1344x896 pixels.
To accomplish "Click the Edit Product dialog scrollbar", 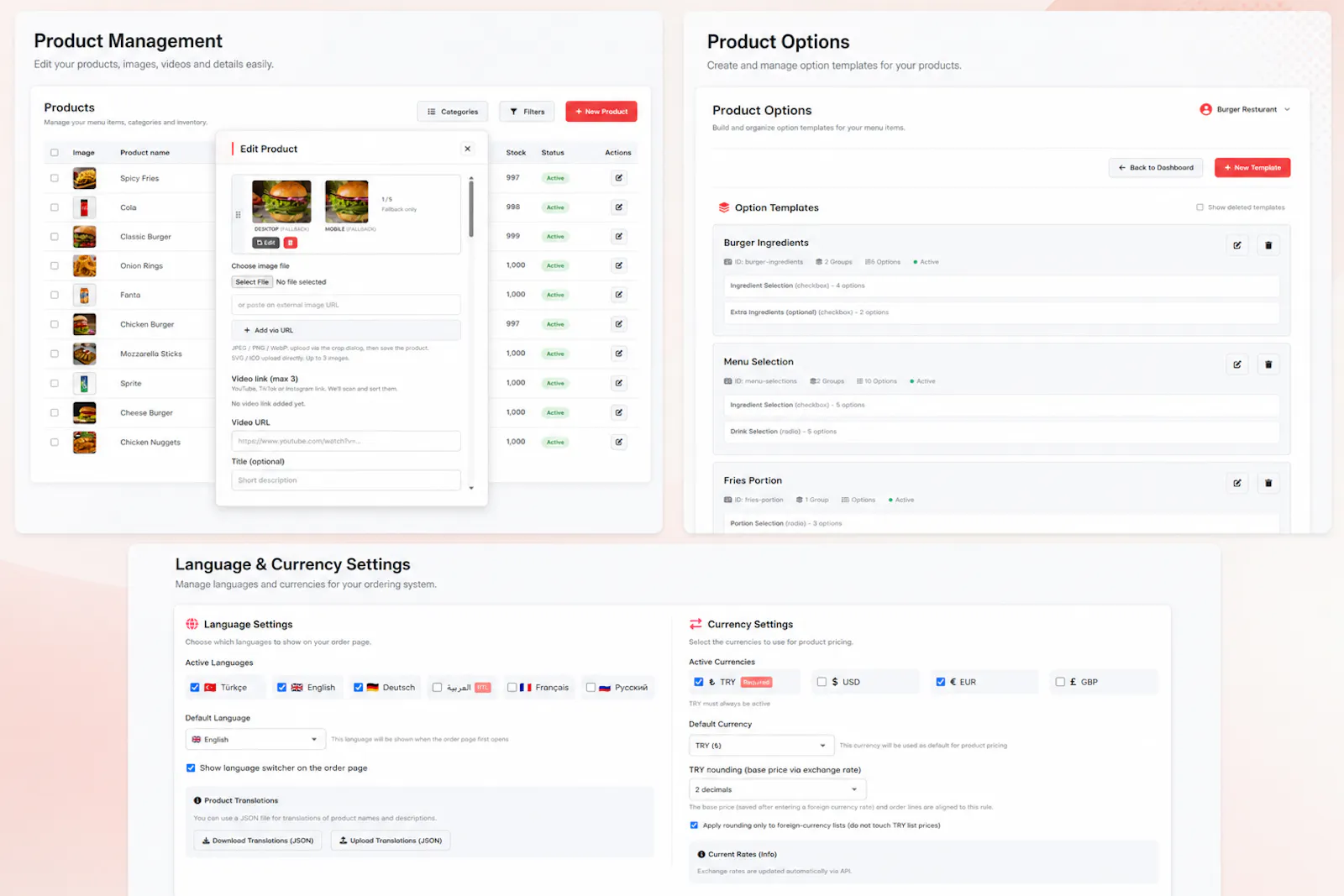I will pos(471,209).
